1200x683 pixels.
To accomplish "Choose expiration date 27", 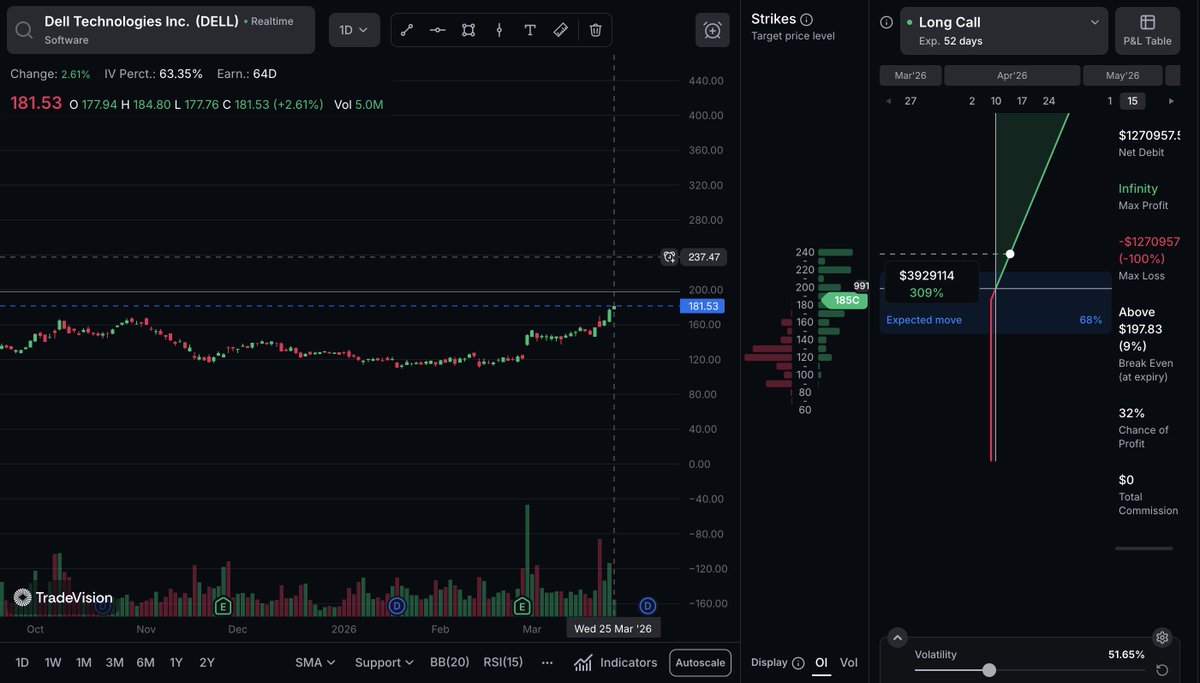I will pyautogui.click(x=910, y=101).
